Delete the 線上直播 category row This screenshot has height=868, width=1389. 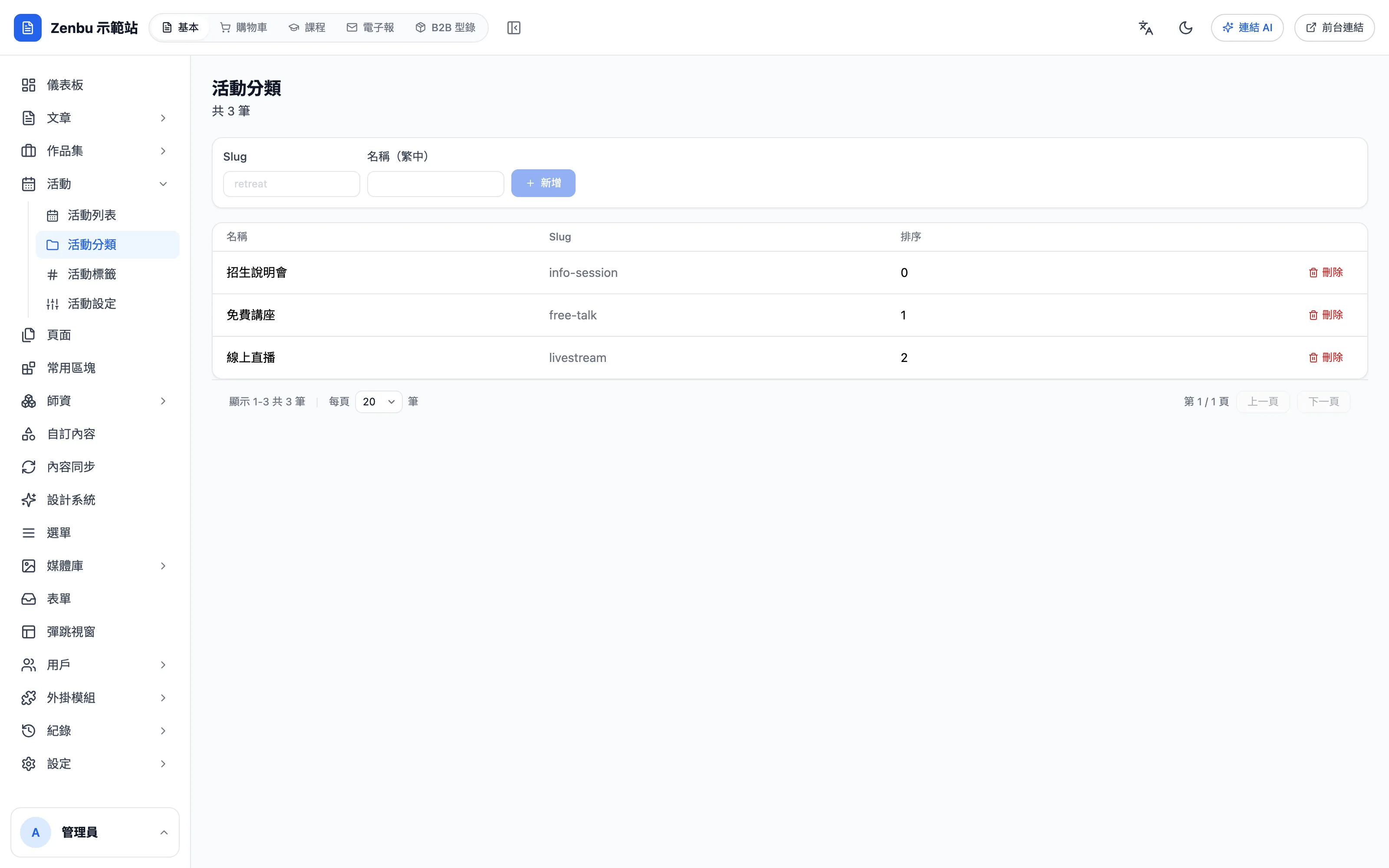point(1325,357)
